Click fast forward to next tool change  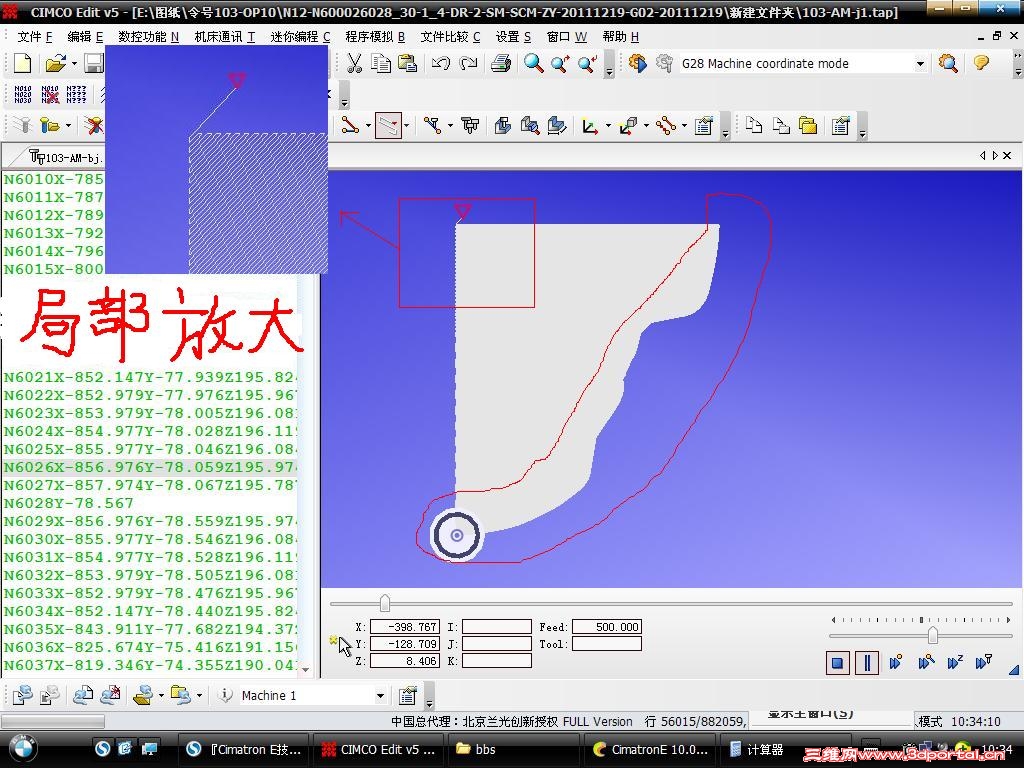[x=984, y=663]
